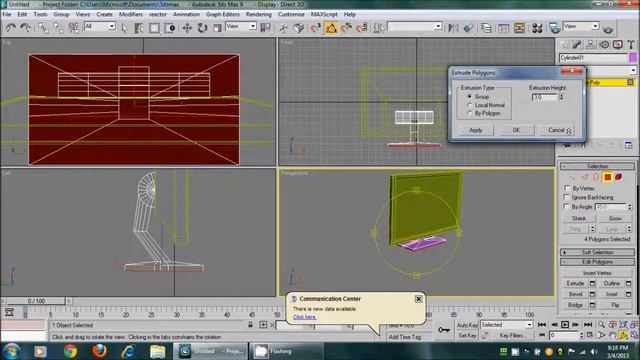Collapse the Selection rollout
Image resolution: width=640 pixels, height=360 pixels.
click(597, 166)
